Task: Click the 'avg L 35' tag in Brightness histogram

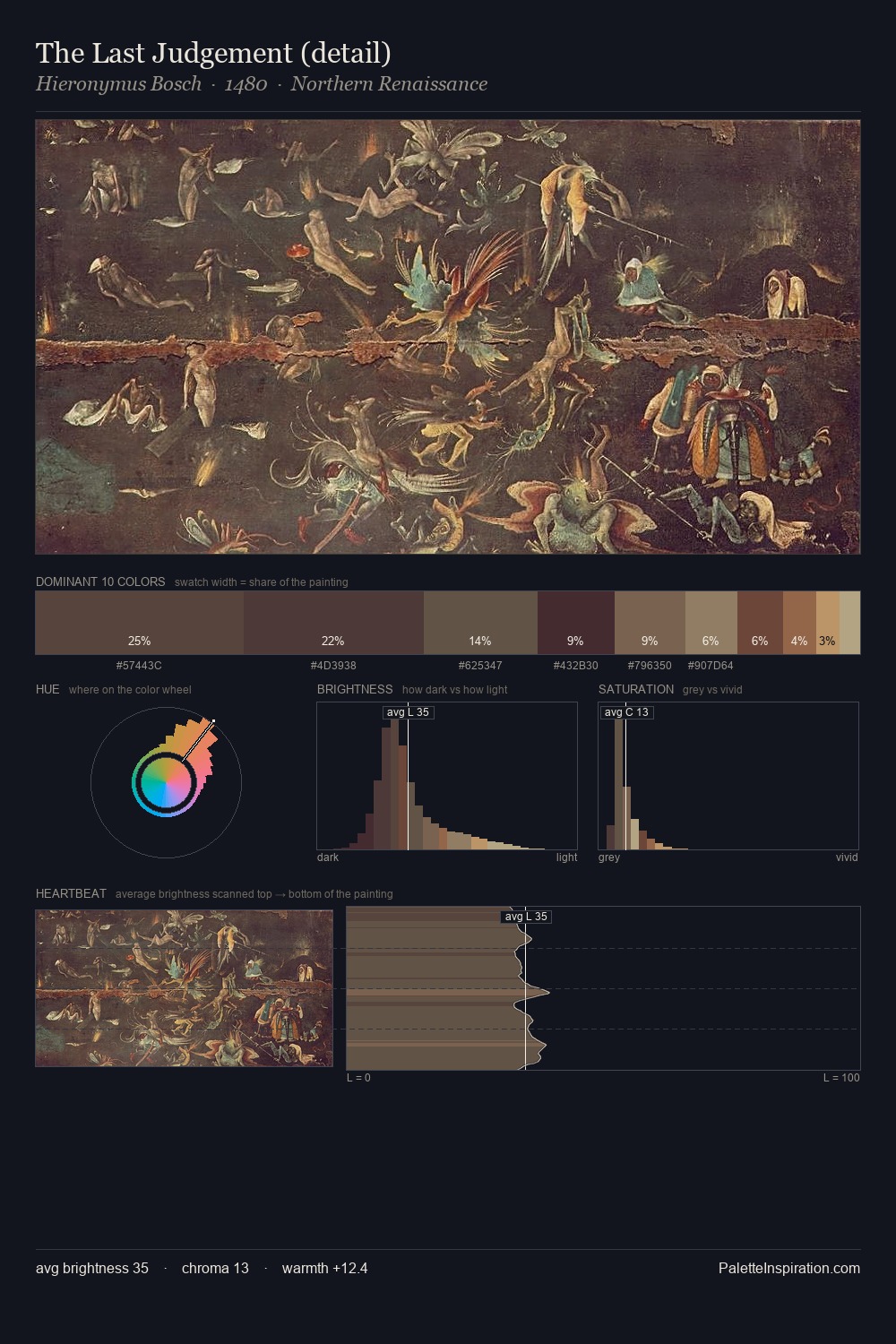Action: click(x=409, y=712)
